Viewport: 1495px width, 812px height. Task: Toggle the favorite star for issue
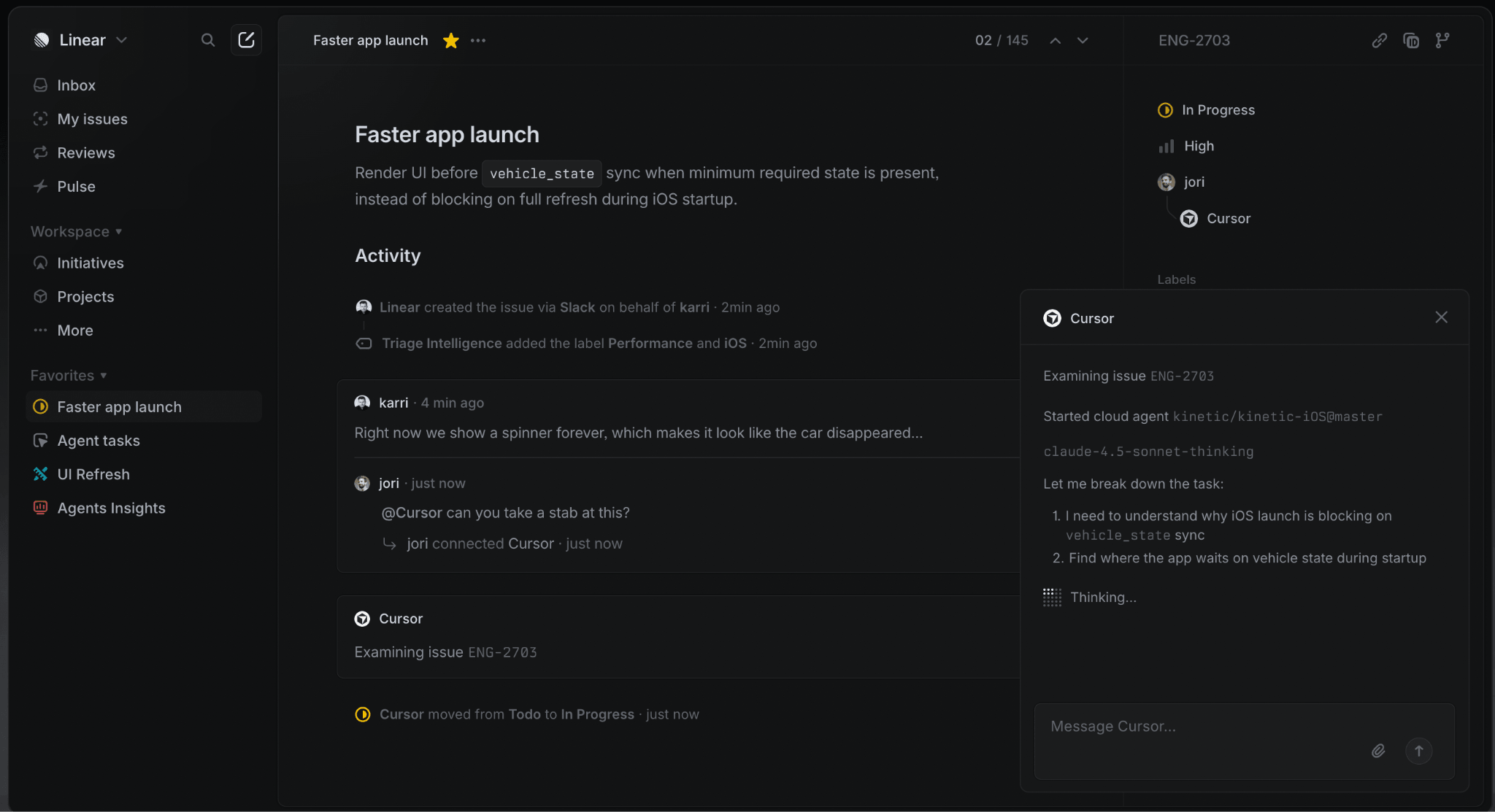[451, 40]
